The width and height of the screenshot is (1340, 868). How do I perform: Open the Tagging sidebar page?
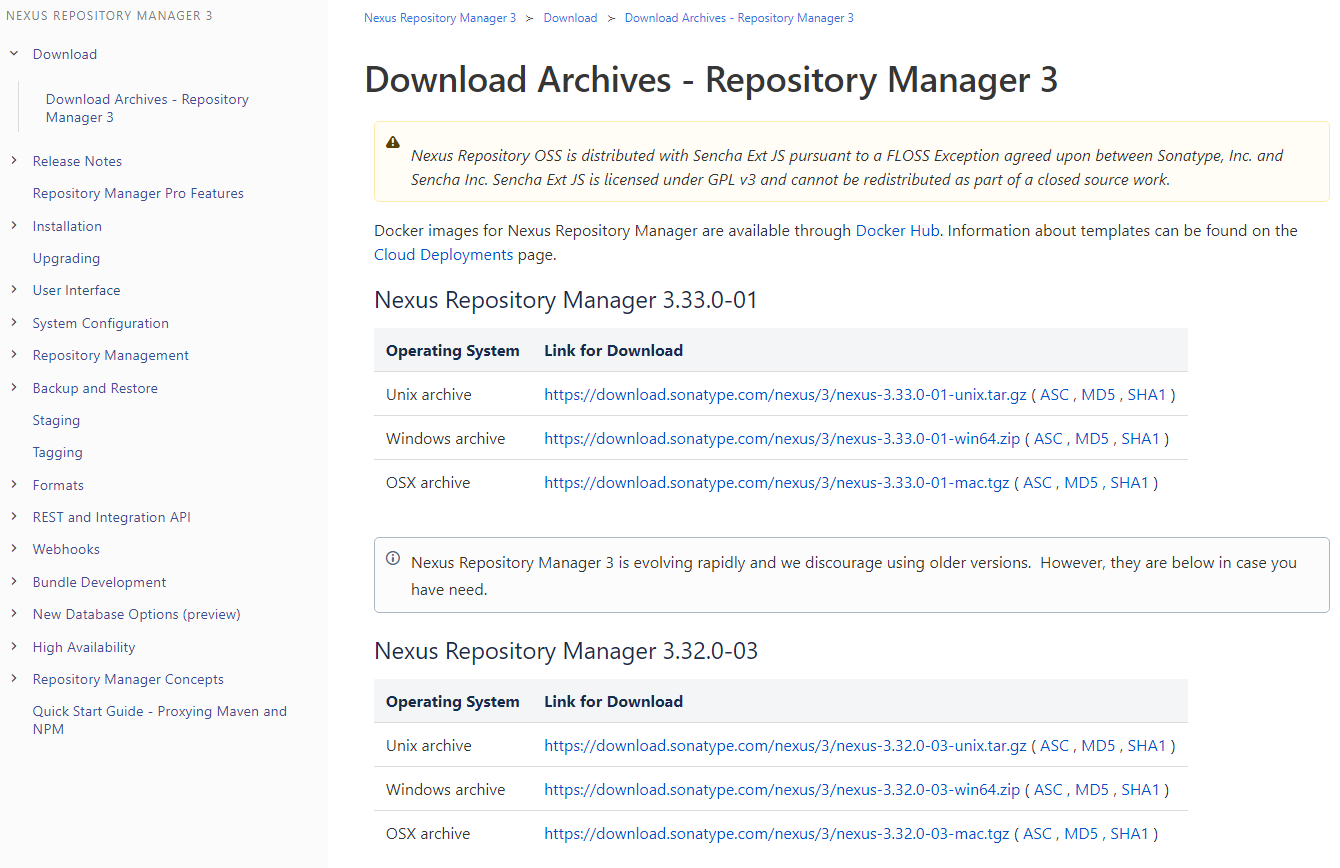click(57, 452)
